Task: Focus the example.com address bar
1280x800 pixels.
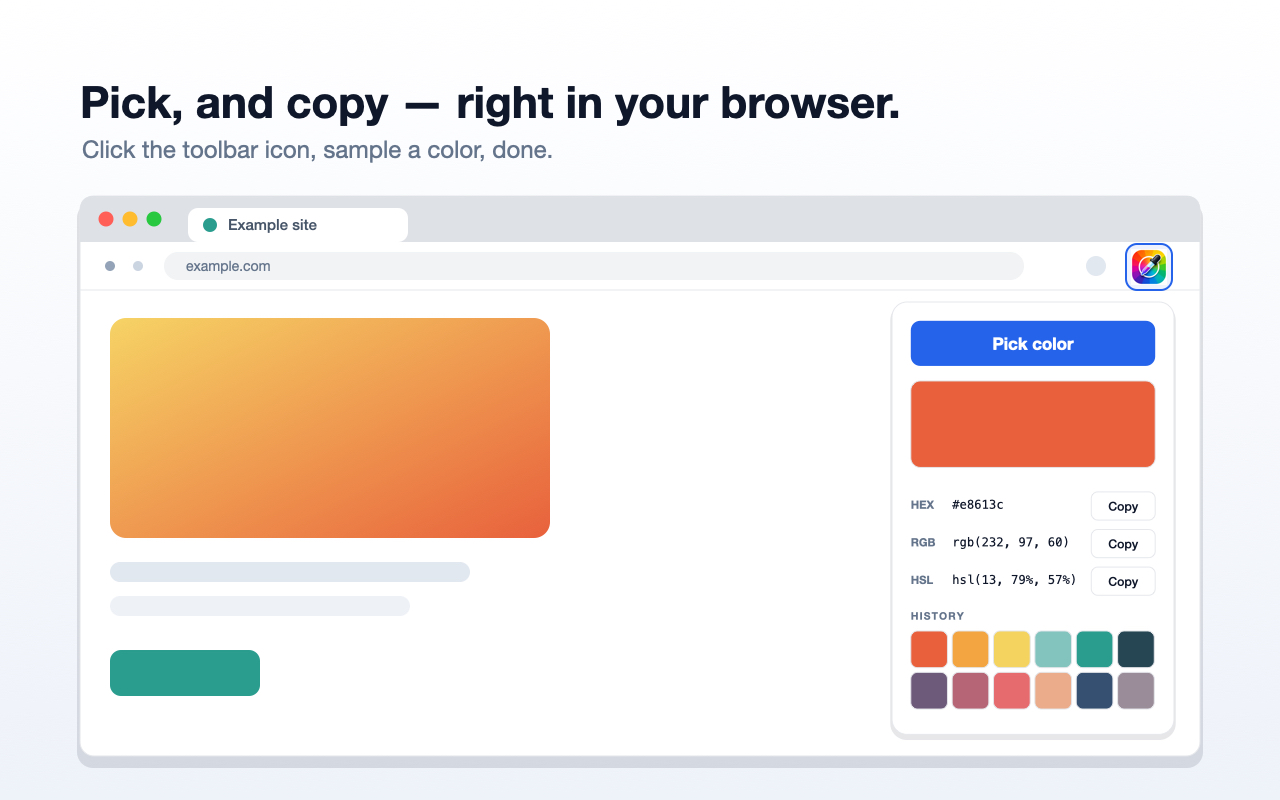Action: point(594,266)
